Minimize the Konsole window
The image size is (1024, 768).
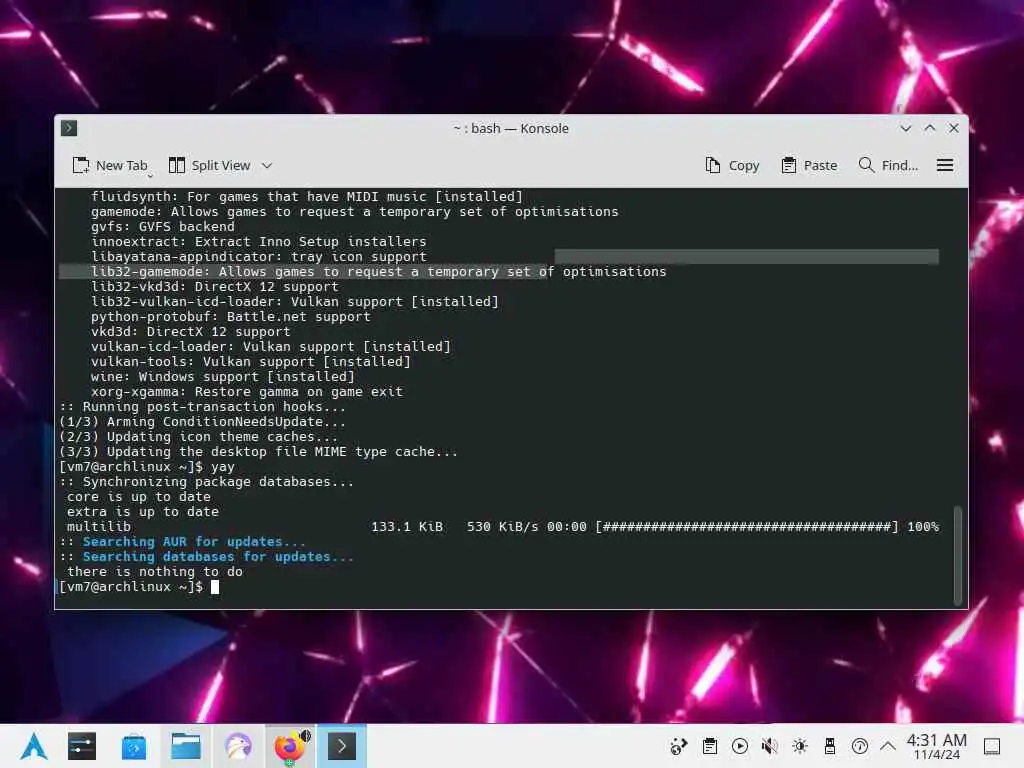coord(906,129)
